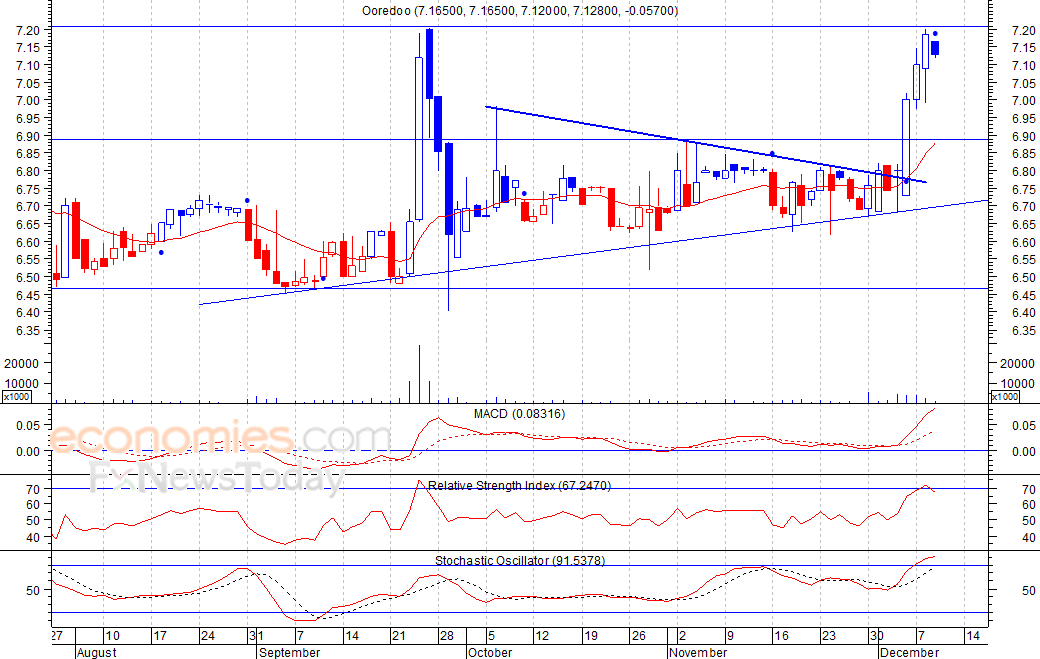The width and height of the screenshot is (1040, 659).
Task: Select date label 19 in October
Action: (590, 635)
